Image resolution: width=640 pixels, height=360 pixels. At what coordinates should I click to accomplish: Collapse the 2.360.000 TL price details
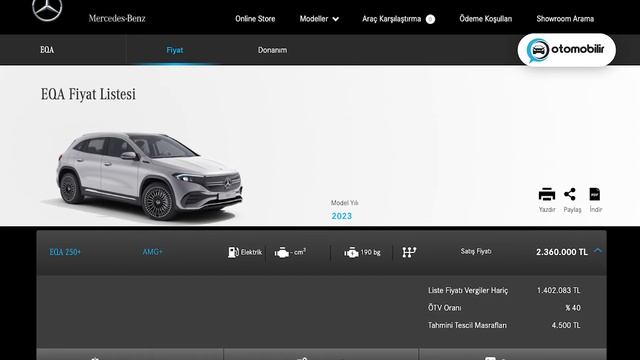tap(598, 251)
